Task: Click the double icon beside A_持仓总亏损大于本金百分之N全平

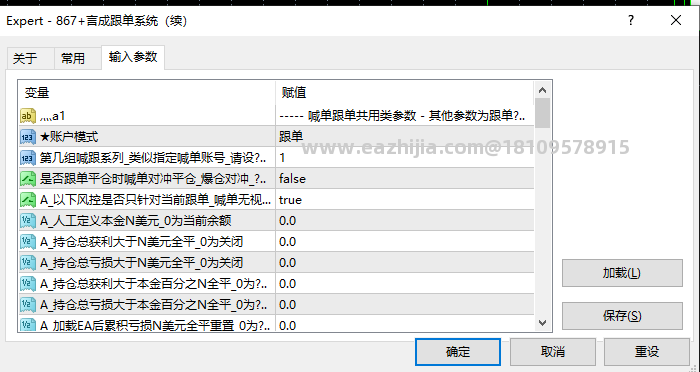Action: [28, 305]
